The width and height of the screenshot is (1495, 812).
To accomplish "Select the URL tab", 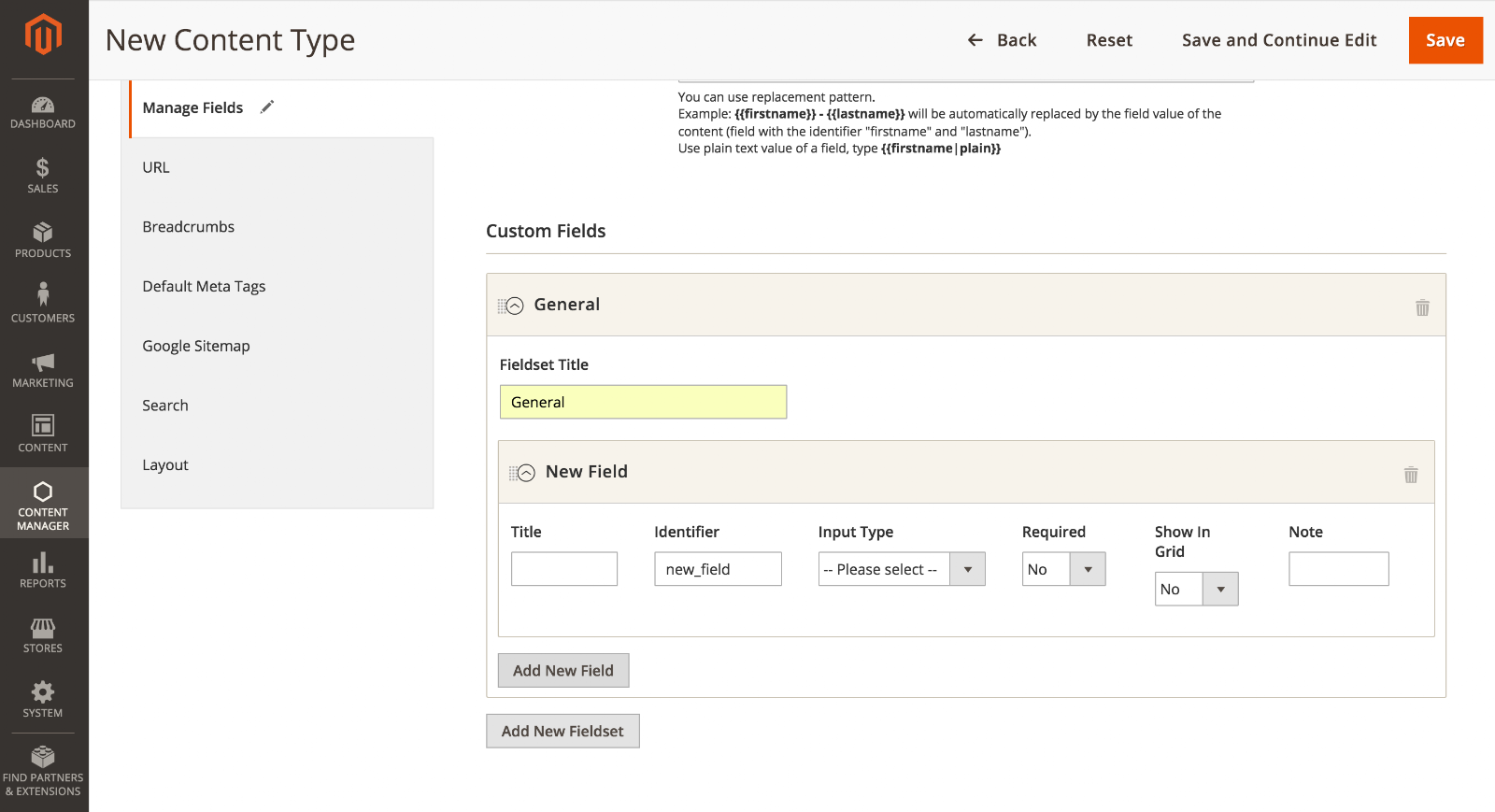I will 278,167.
